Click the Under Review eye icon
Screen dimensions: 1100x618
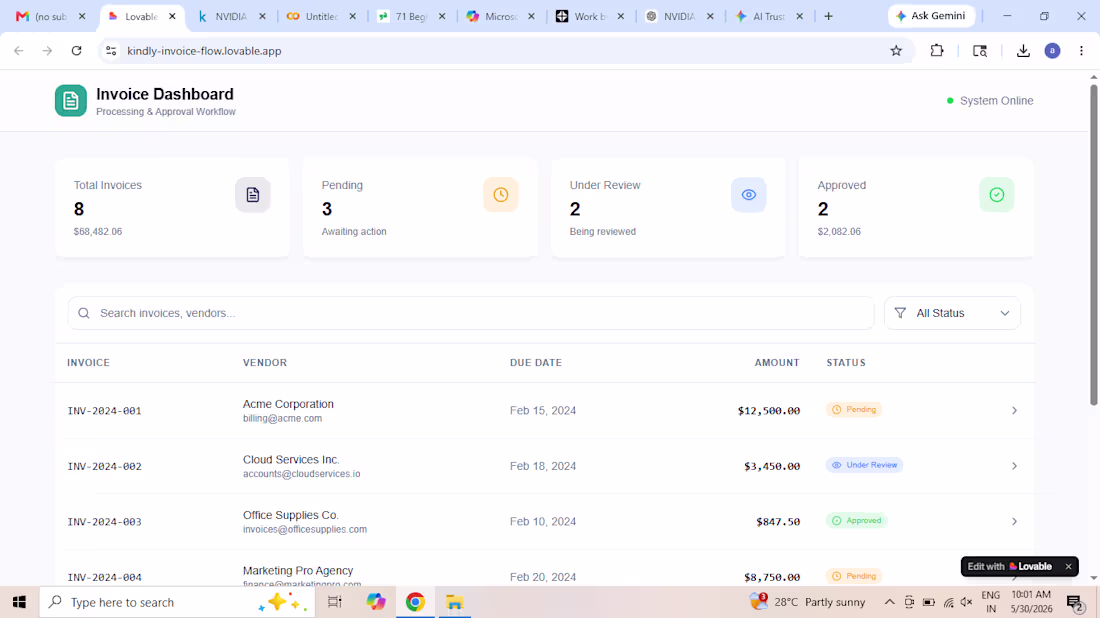(x=749, y=195)
